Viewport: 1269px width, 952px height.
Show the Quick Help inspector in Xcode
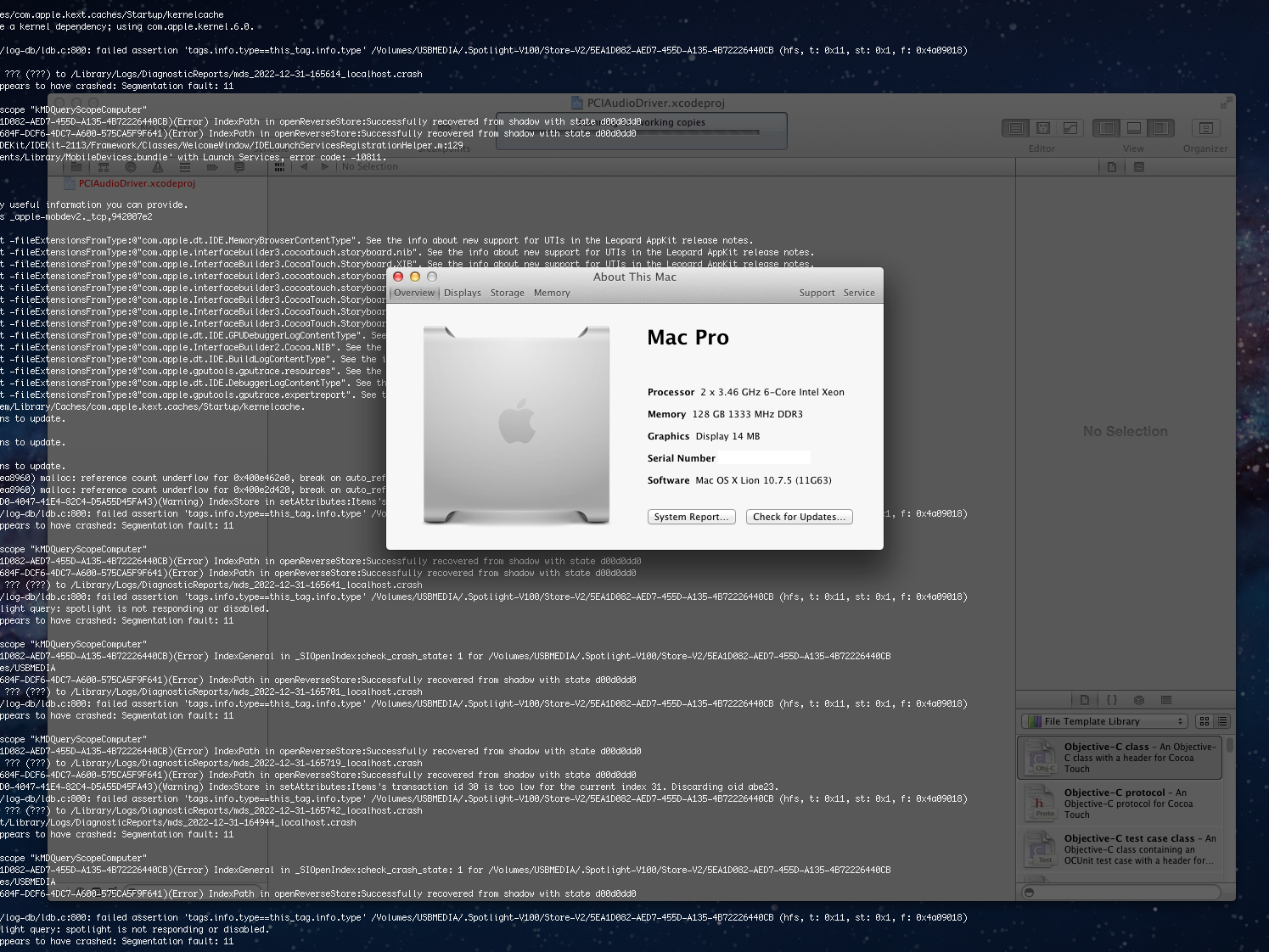tap(1139, 167)
